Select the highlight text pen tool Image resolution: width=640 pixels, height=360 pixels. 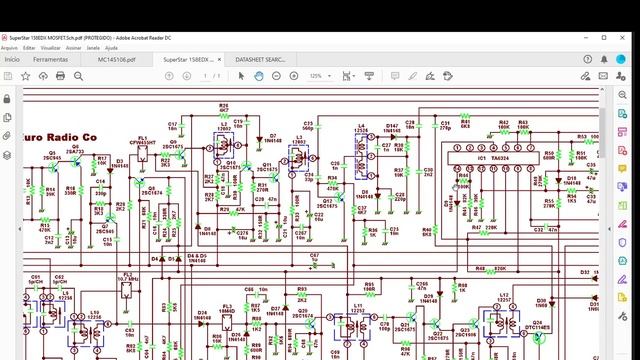pos(412,76)
